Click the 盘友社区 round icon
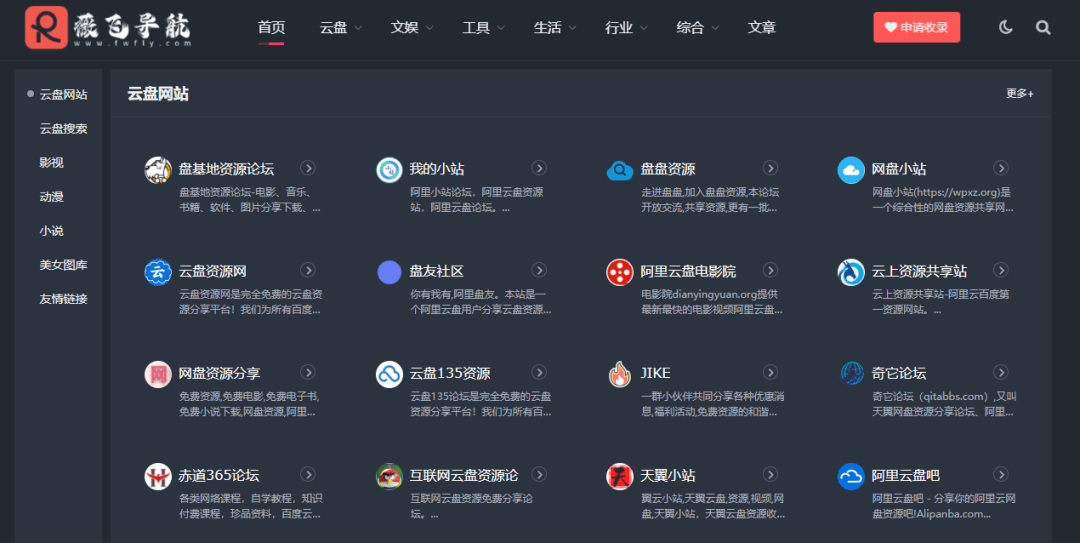The height and width of the screenshot is (543, 1080). point(389,272)
